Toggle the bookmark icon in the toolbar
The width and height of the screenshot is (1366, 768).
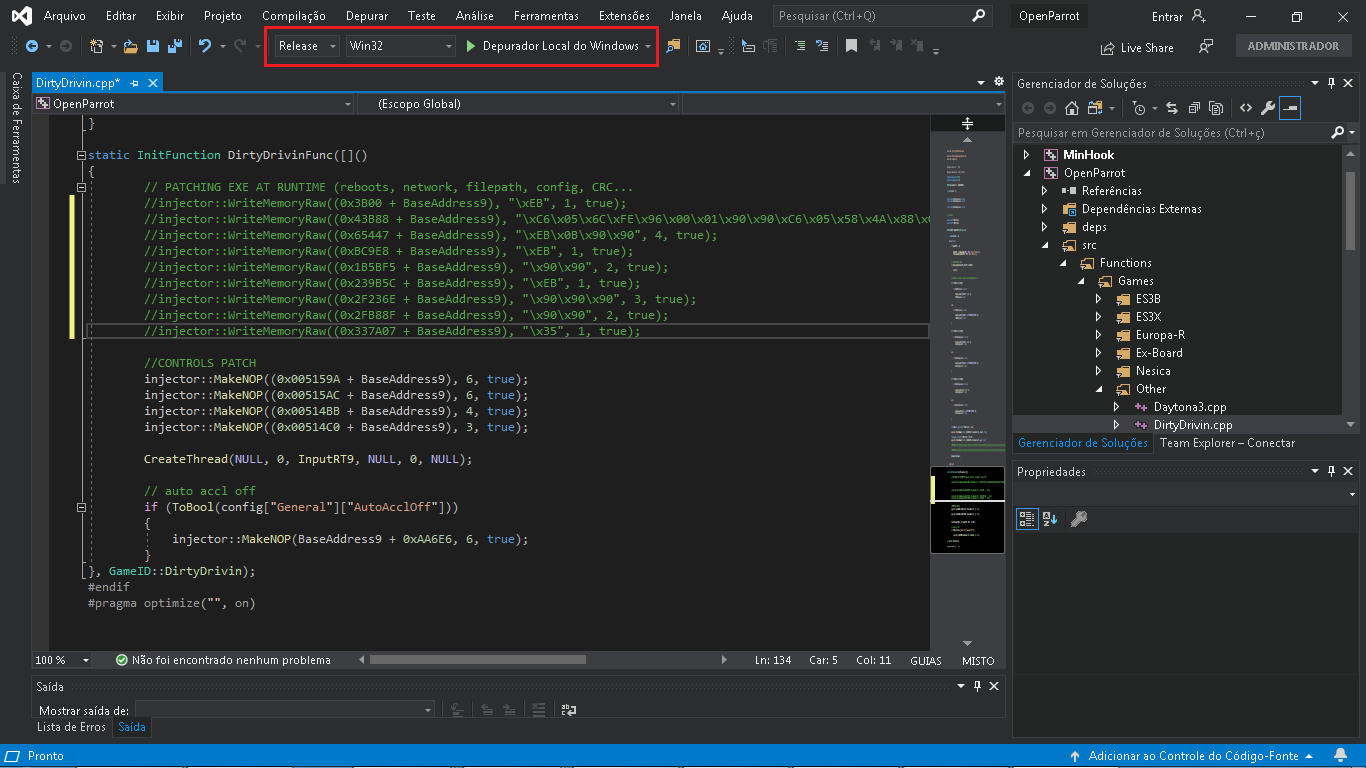851,46
